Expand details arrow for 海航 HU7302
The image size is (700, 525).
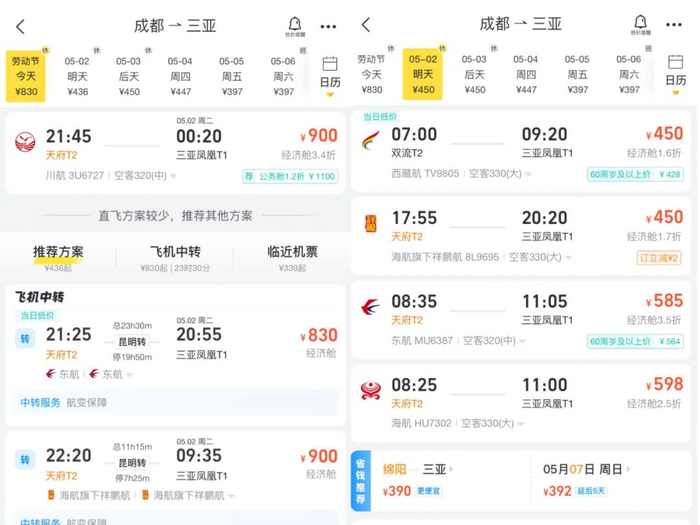point(521,424)
